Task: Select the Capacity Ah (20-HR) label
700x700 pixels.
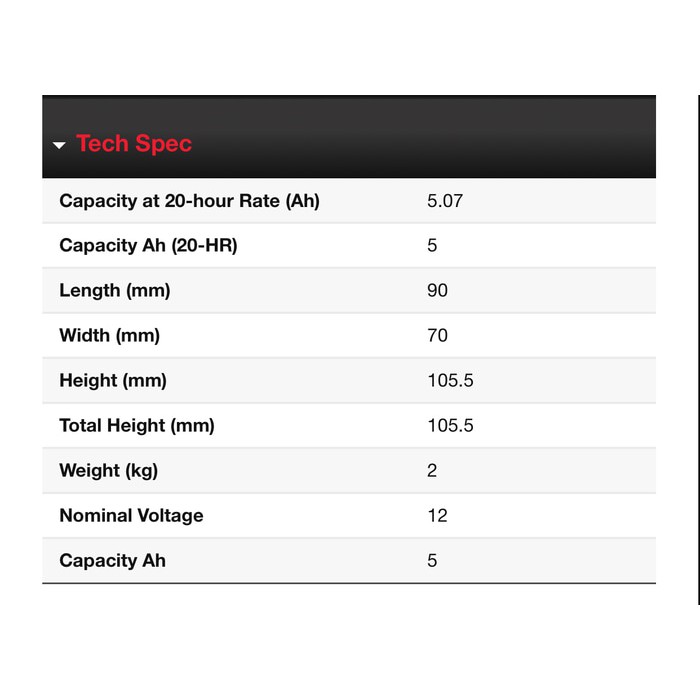Action: pos(148,246)
